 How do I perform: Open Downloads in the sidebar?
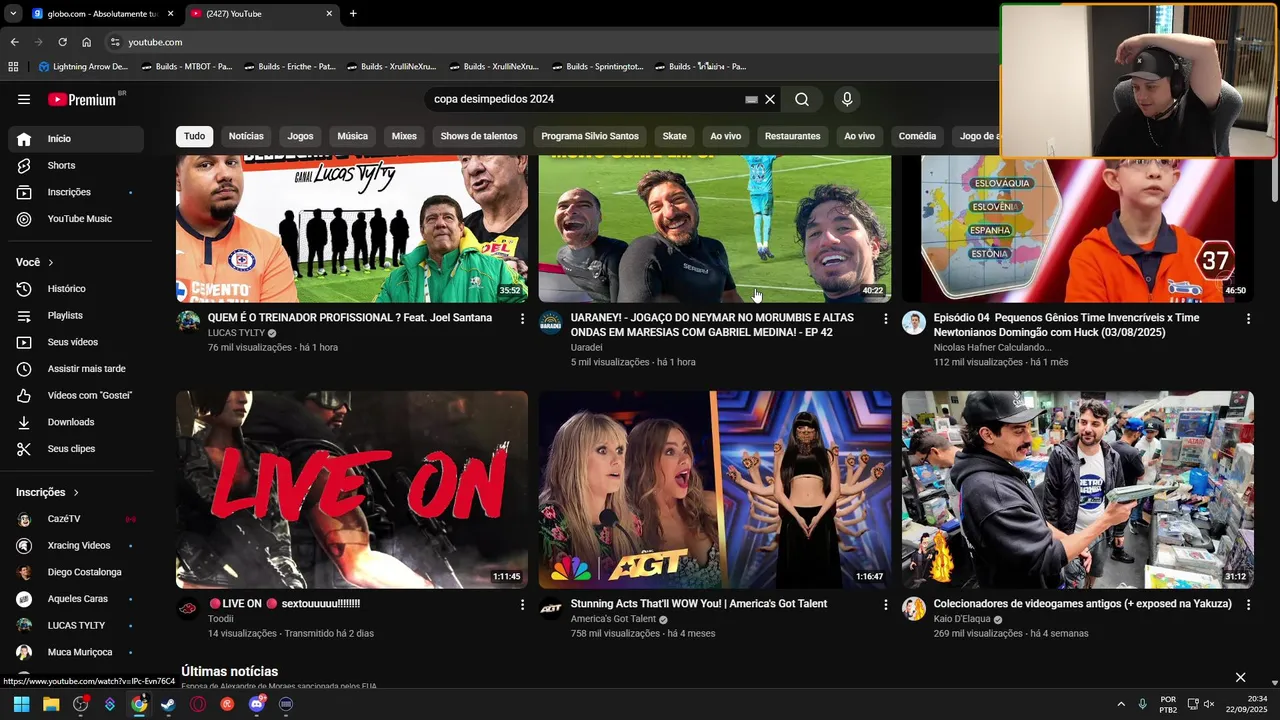76,422
